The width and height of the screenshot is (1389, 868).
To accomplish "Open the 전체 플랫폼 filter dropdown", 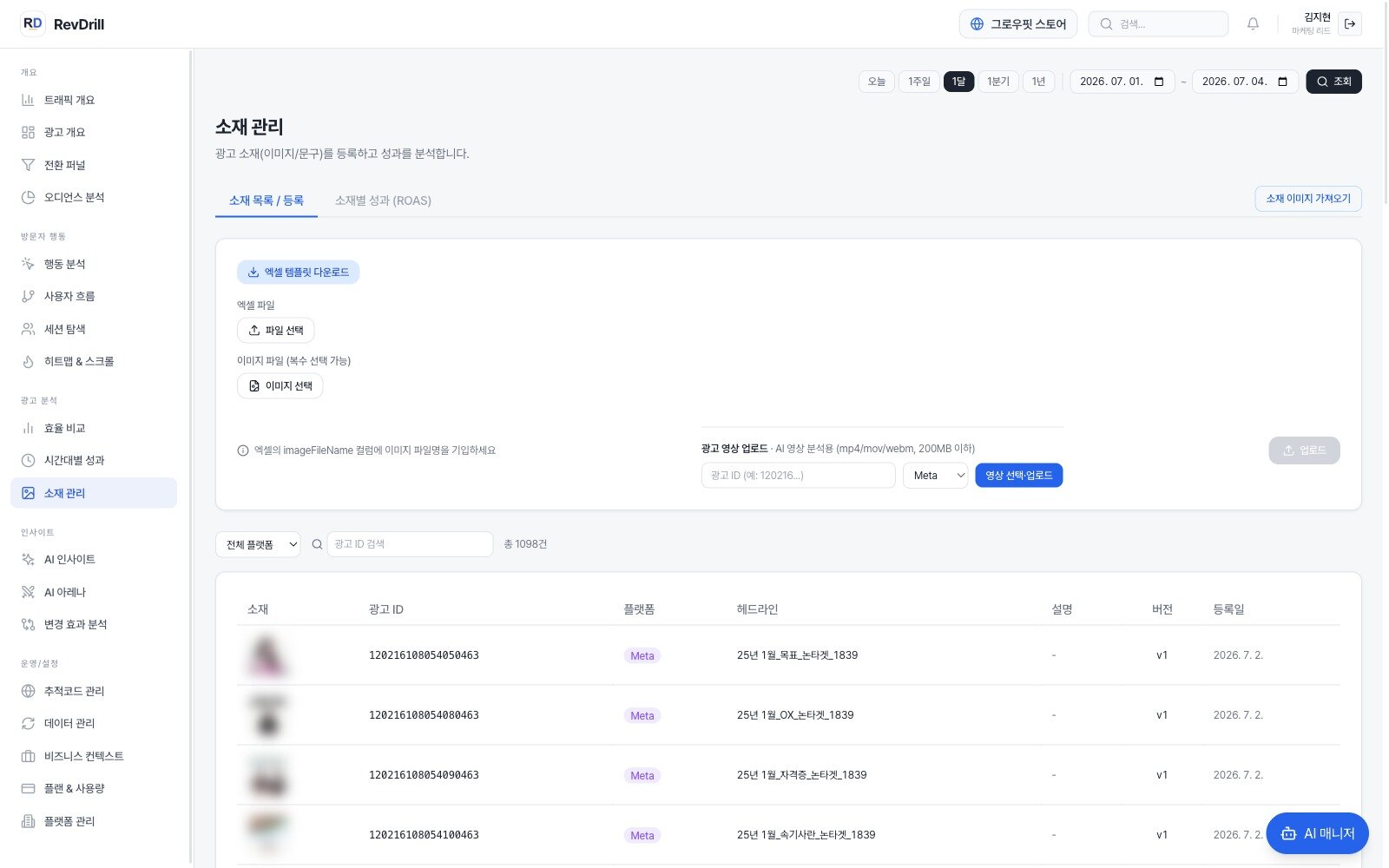I will coord(258,544).
